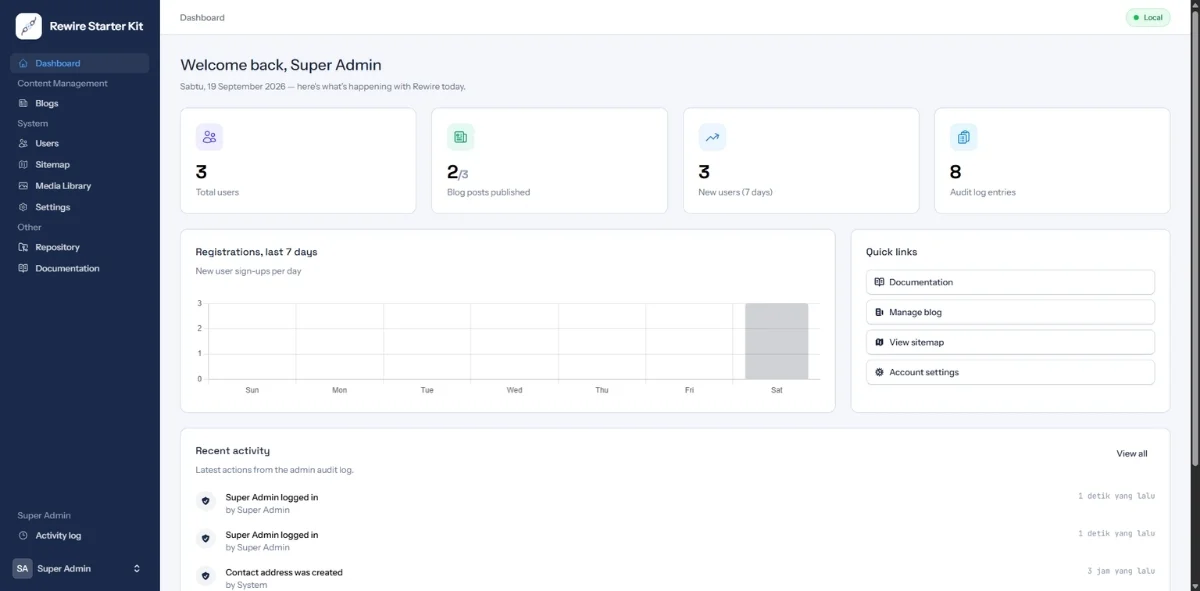Click the 3 jam yang lalu timestamp
The image size is (1200, 591).
click(1121, 571)
